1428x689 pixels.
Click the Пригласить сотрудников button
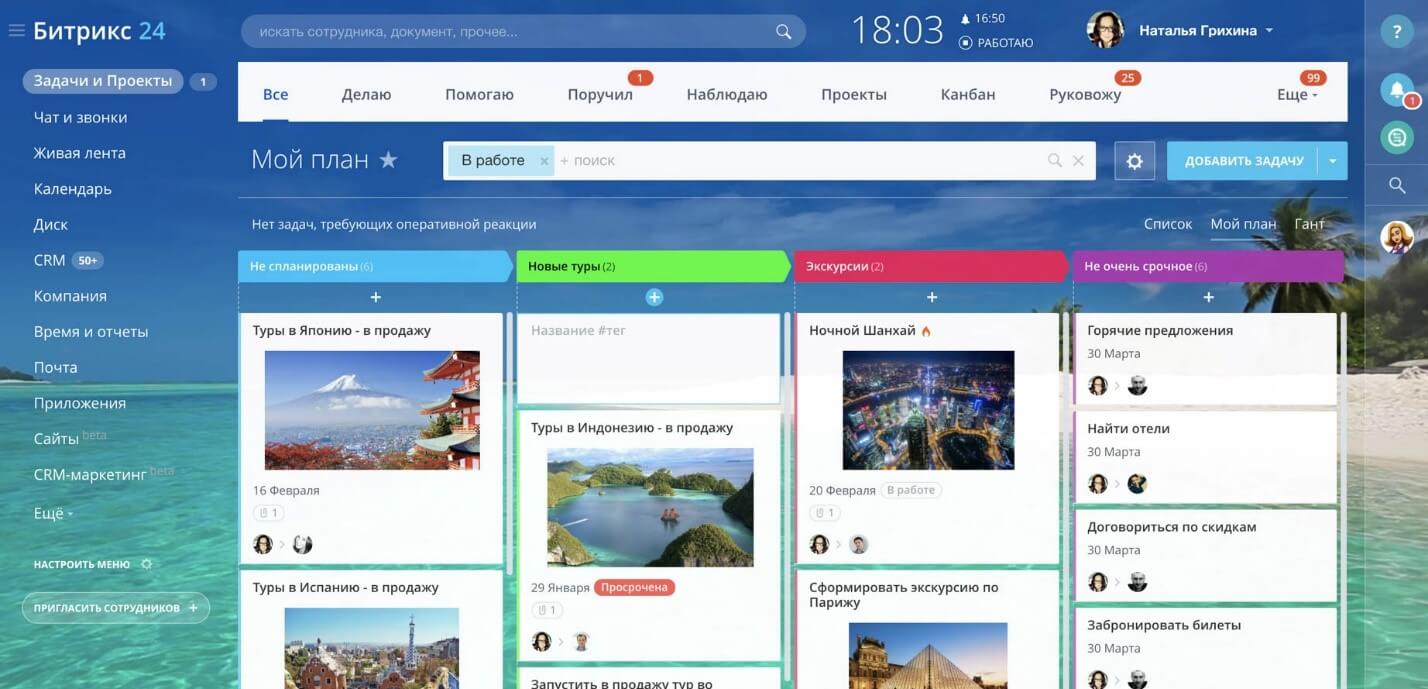[115, 608]
